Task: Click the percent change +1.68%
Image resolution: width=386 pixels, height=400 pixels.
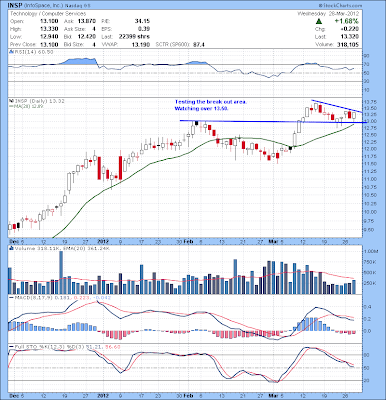Action: click(347, 21)
